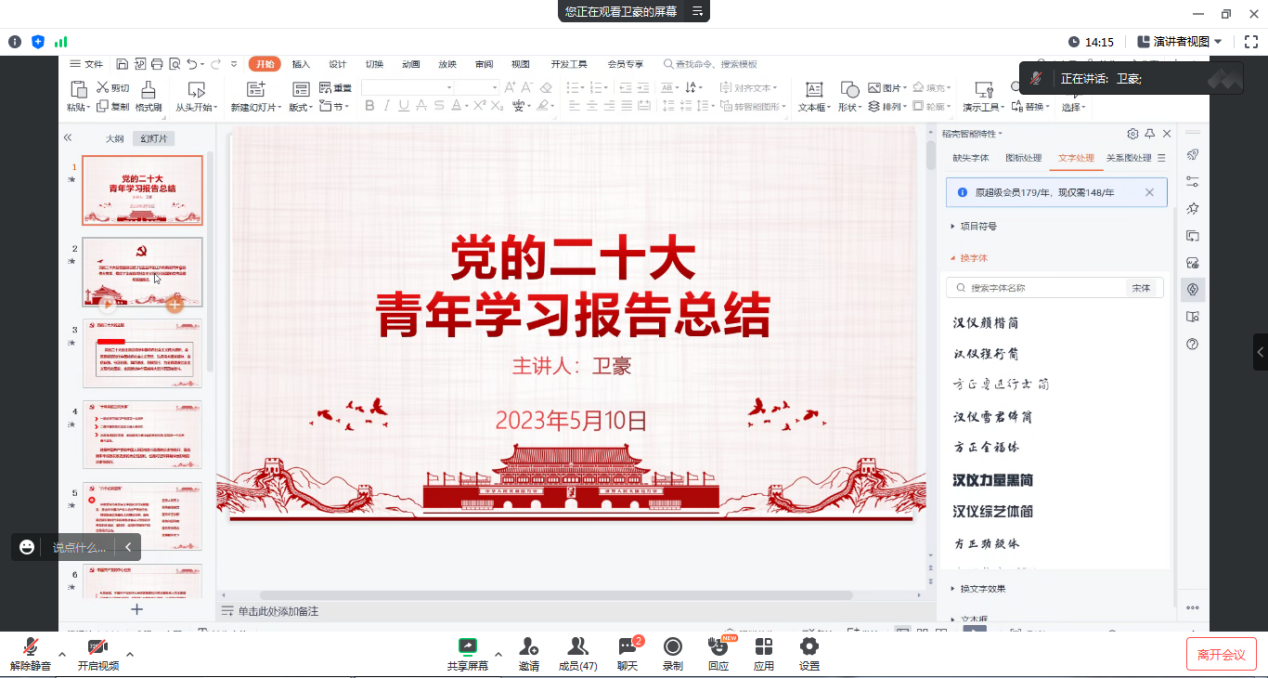Click the Print icon in quick access bar

pyautogui.click(x=156, y=64)
